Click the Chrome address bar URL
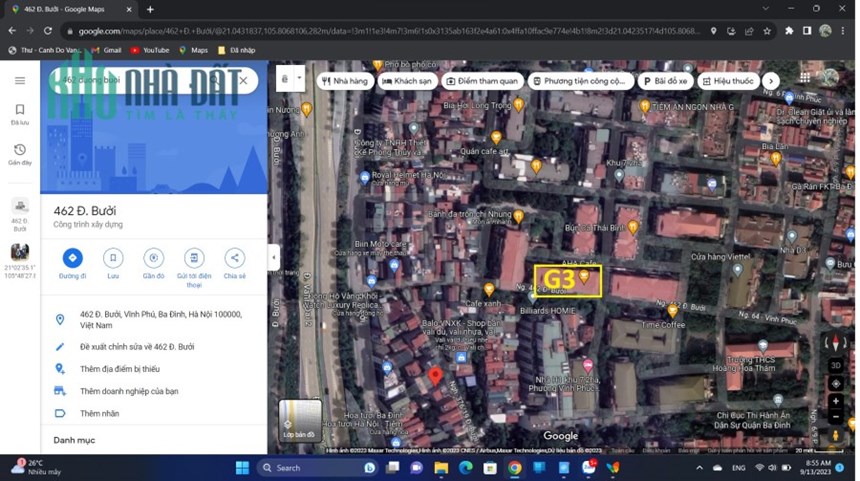Viewport: 860px width, 481px height. pos(388,31)
